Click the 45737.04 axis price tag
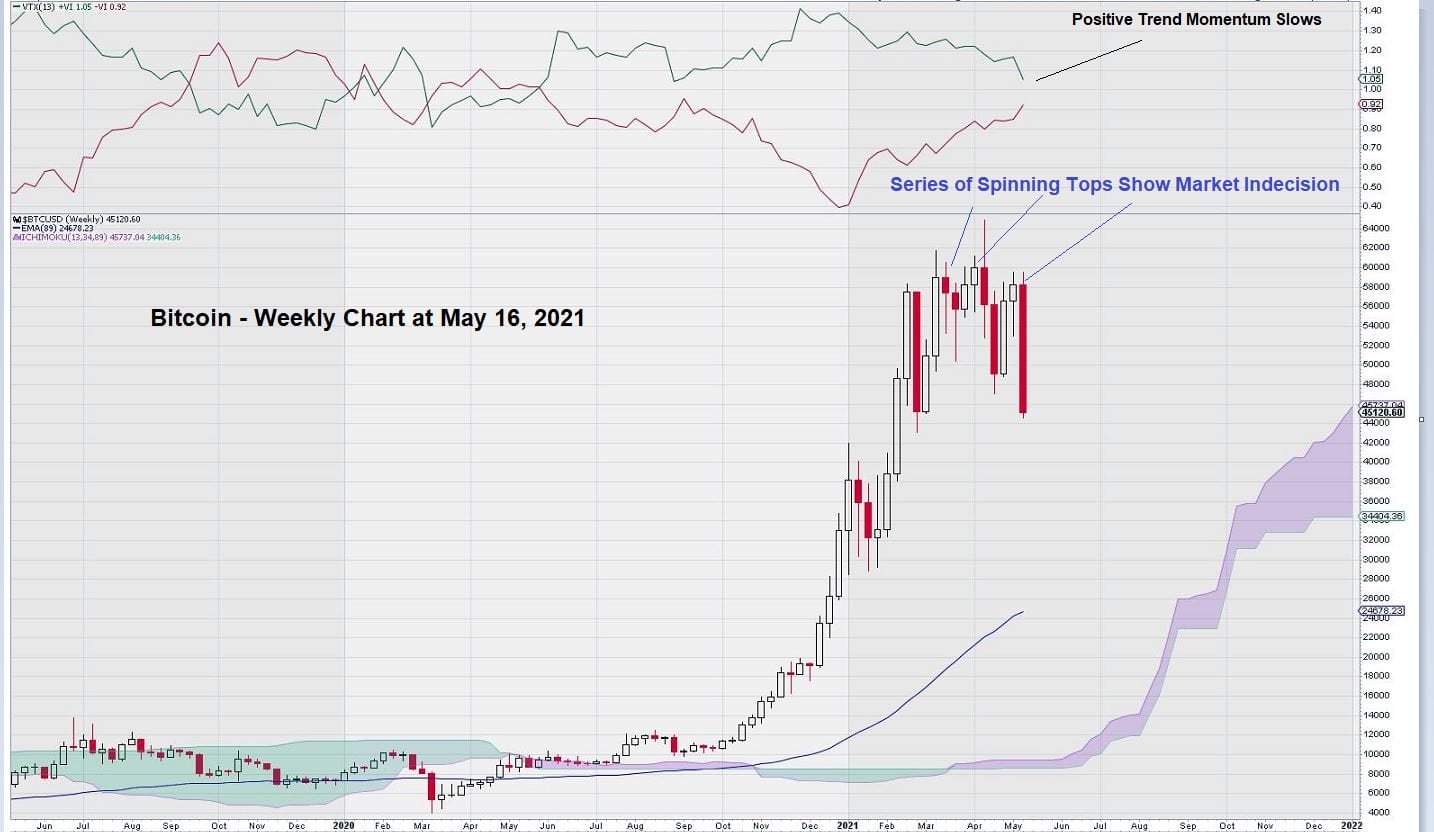1434x832 pixels. (1381, 404)
